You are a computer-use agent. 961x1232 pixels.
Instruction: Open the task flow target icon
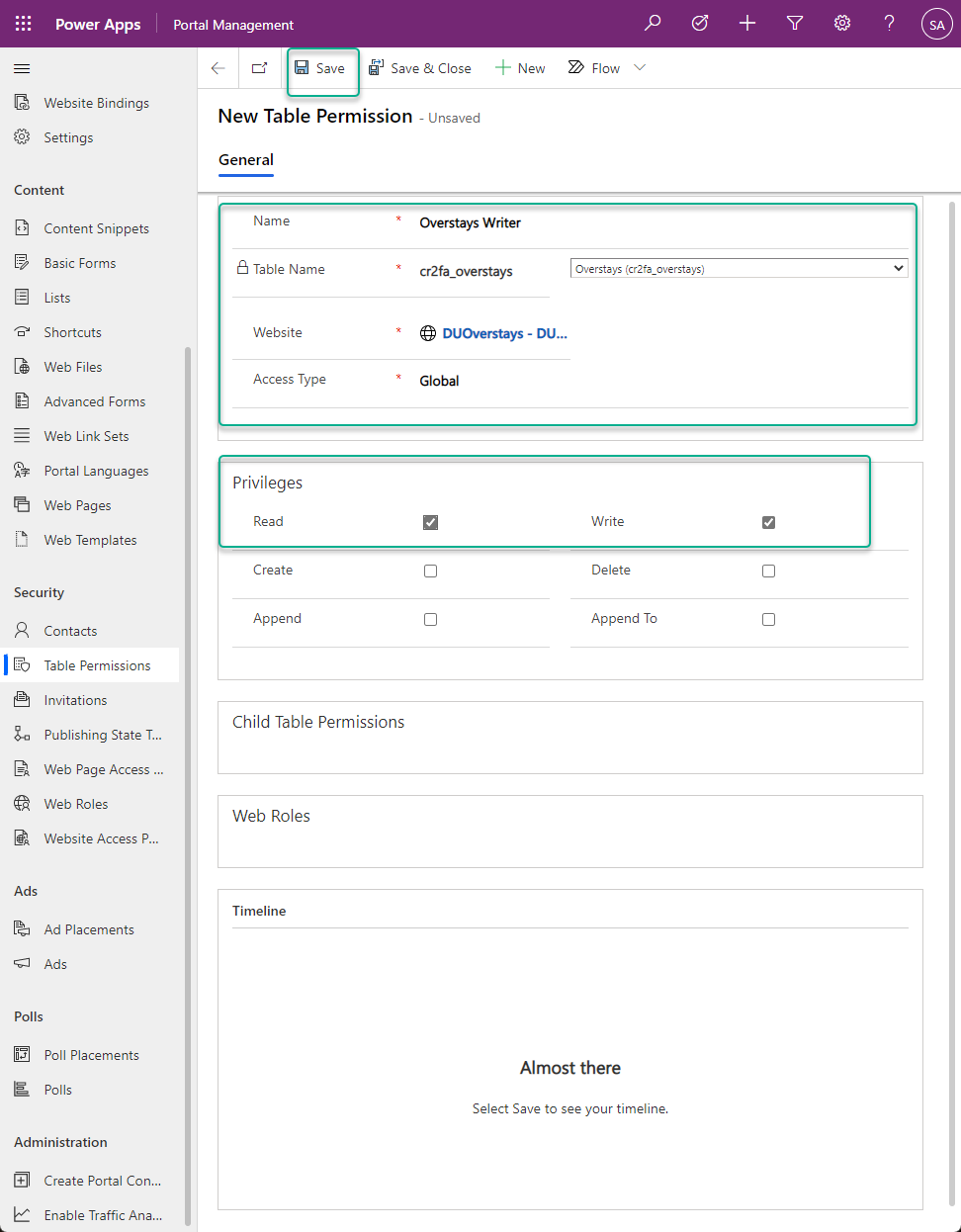[x=700, y=23]
